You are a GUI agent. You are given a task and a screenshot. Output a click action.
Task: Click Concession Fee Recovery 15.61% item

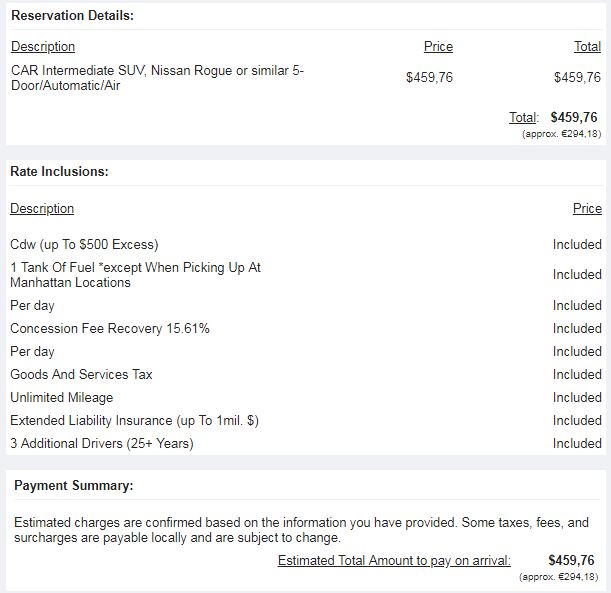pos(110,328)
